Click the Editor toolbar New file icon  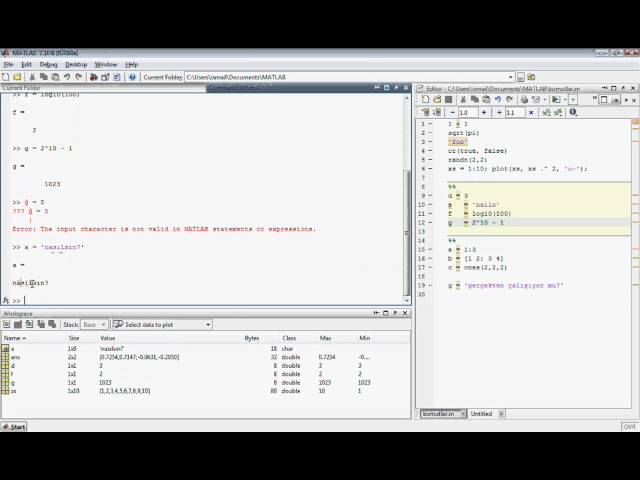click(x=425, y=99)
